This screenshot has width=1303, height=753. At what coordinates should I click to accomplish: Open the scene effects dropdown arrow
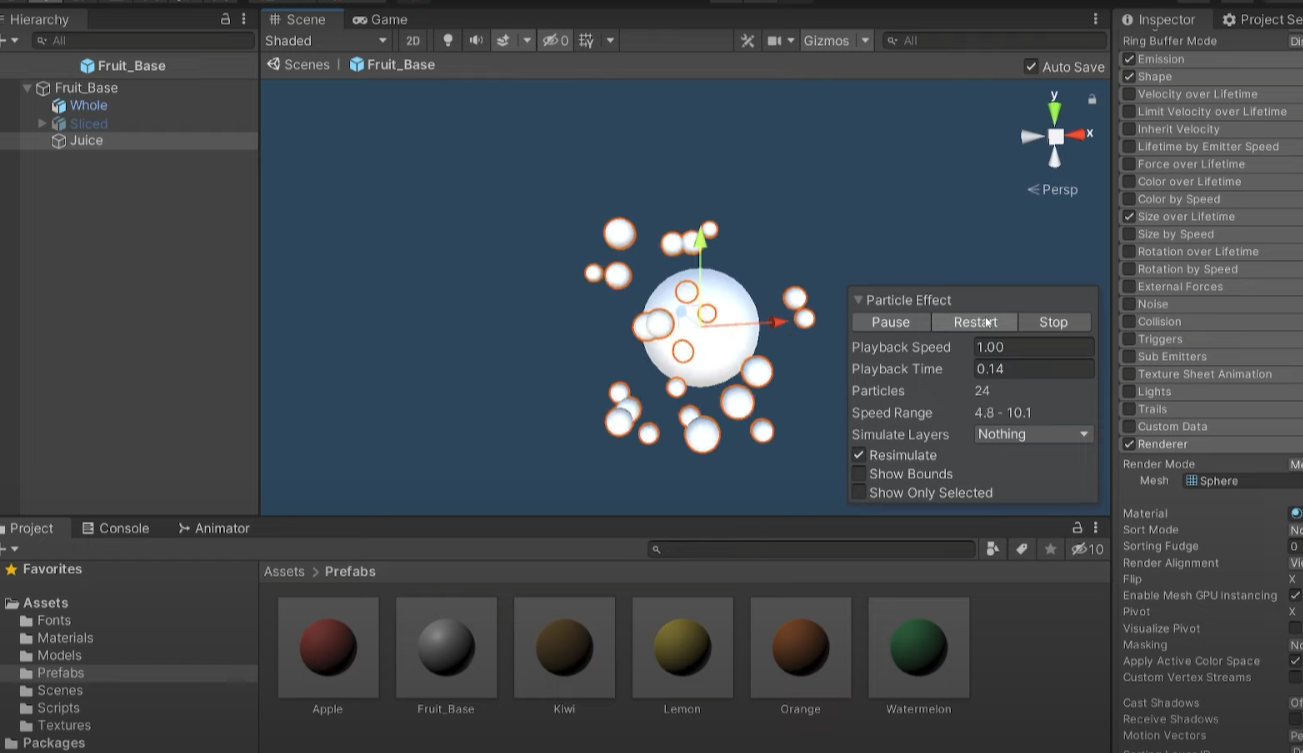coord(527,41)
